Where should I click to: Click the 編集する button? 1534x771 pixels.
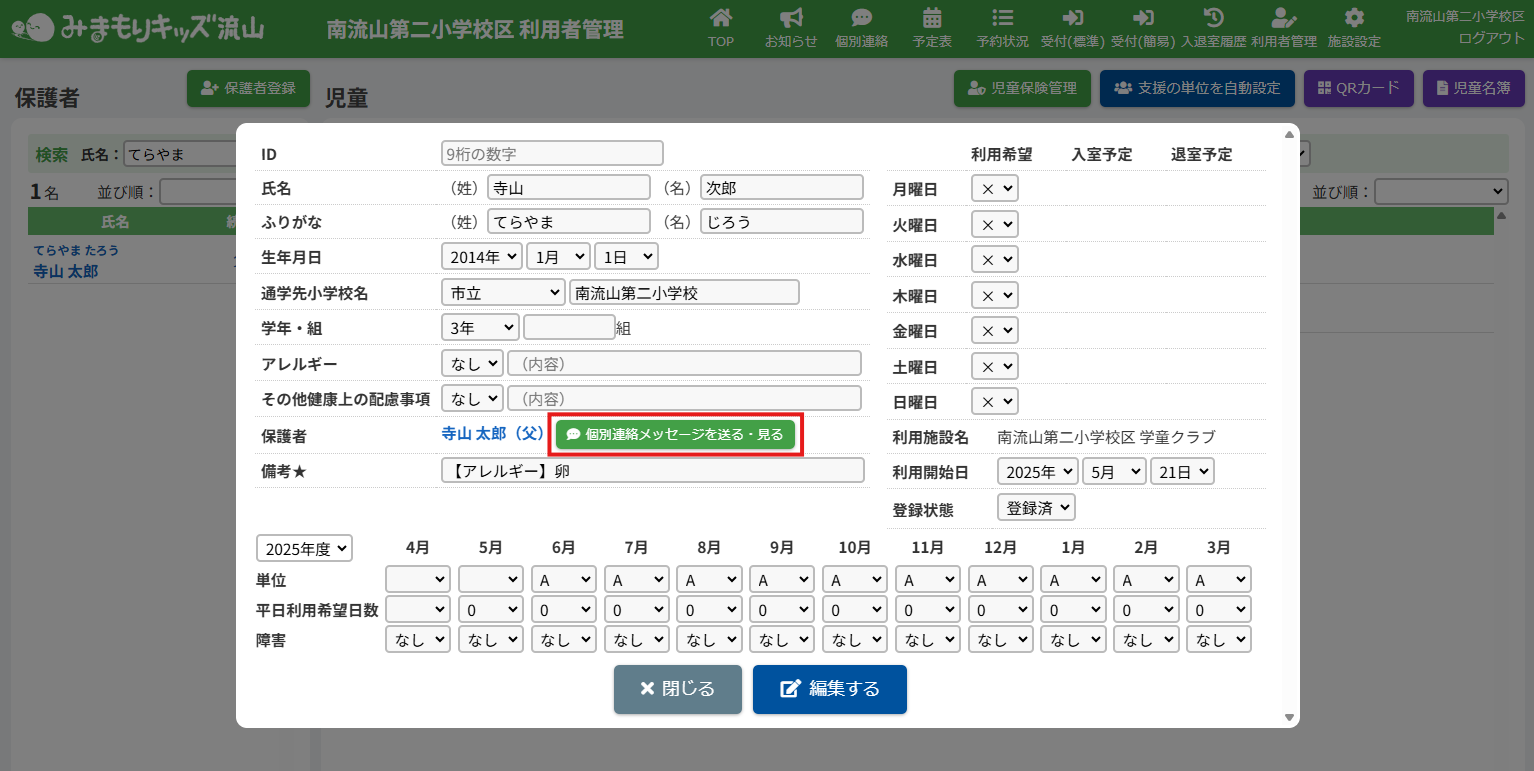[829, 689]
